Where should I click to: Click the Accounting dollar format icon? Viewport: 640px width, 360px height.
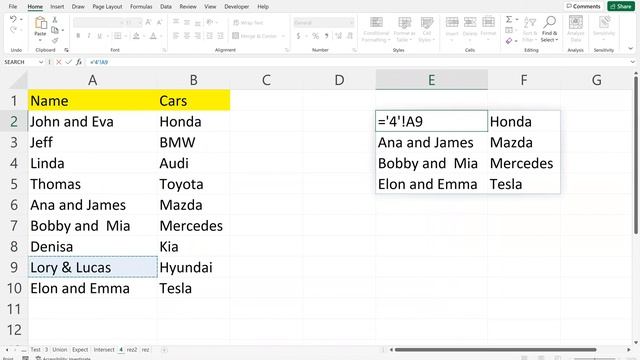point(298,36)
